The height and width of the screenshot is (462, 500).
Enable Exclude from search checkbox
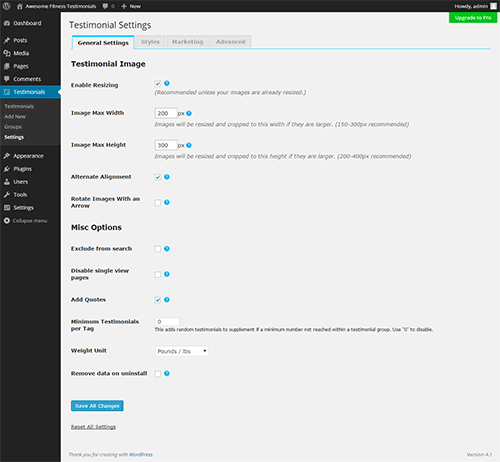pyautogui.click(x=158, y=249)
